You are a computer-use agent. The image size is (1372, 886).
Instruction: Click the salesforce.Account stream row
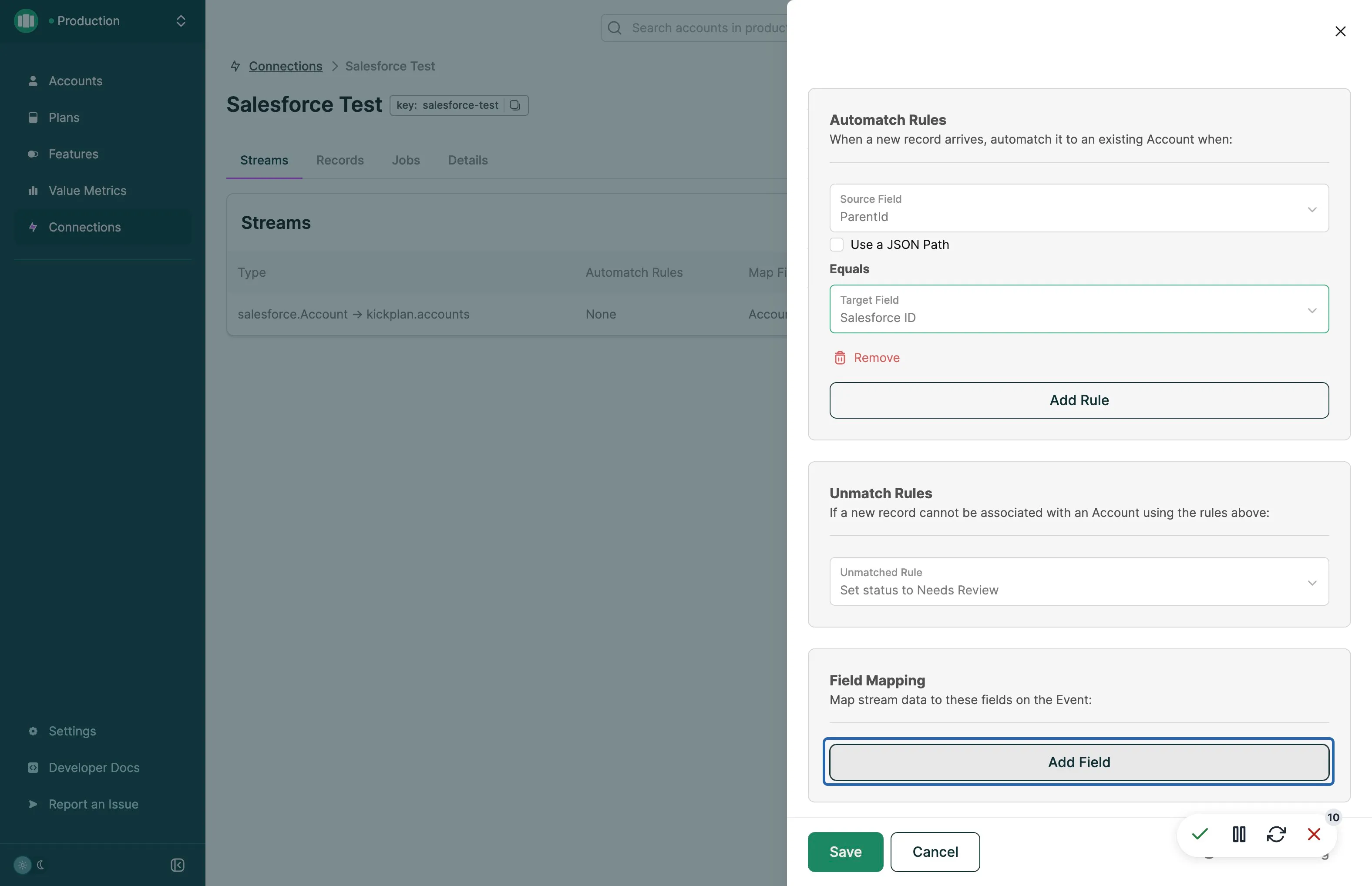(506, 314)
